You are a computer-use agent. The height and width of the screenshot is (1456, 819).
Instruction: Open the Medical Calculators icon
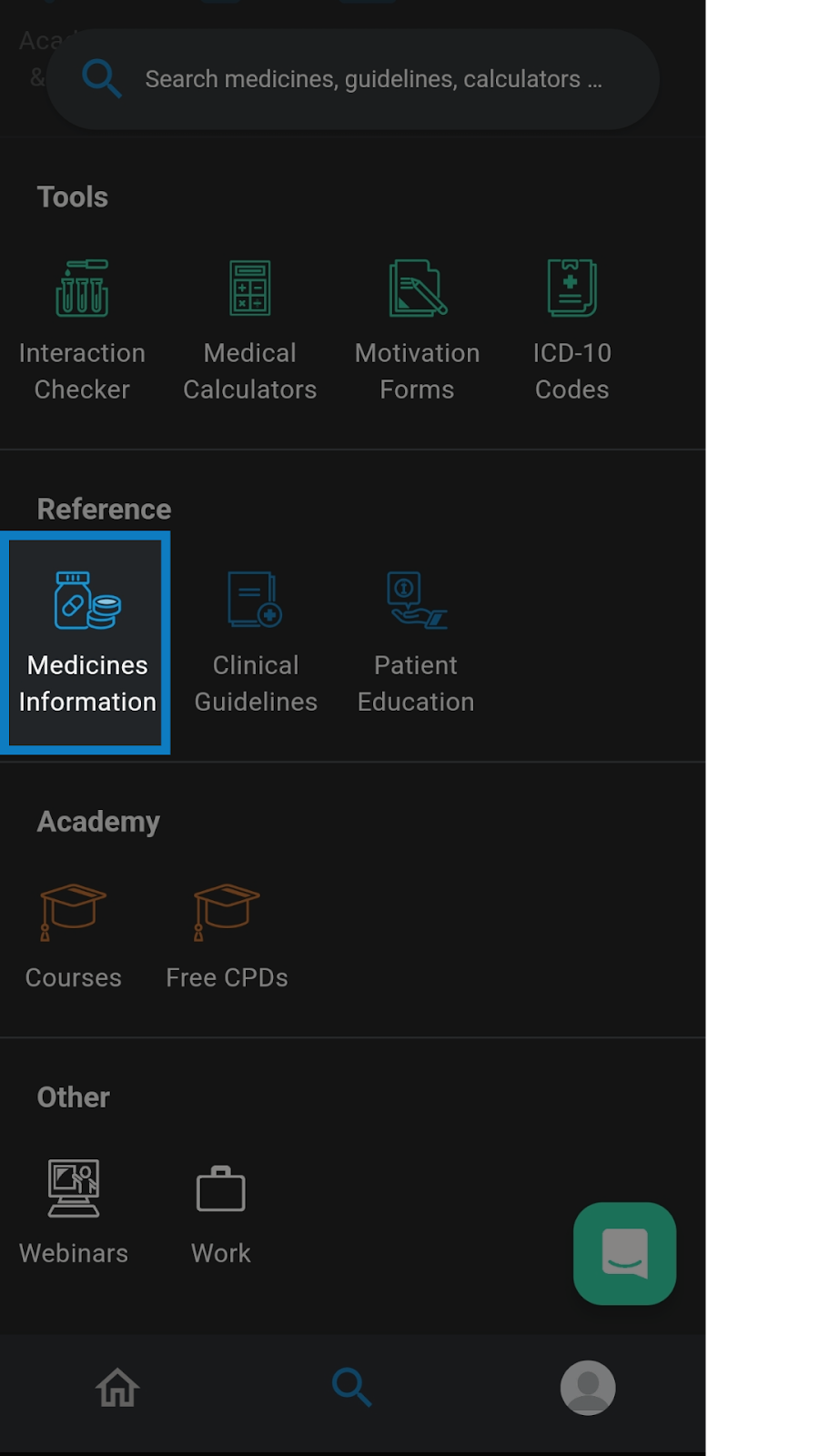(250, 288)
